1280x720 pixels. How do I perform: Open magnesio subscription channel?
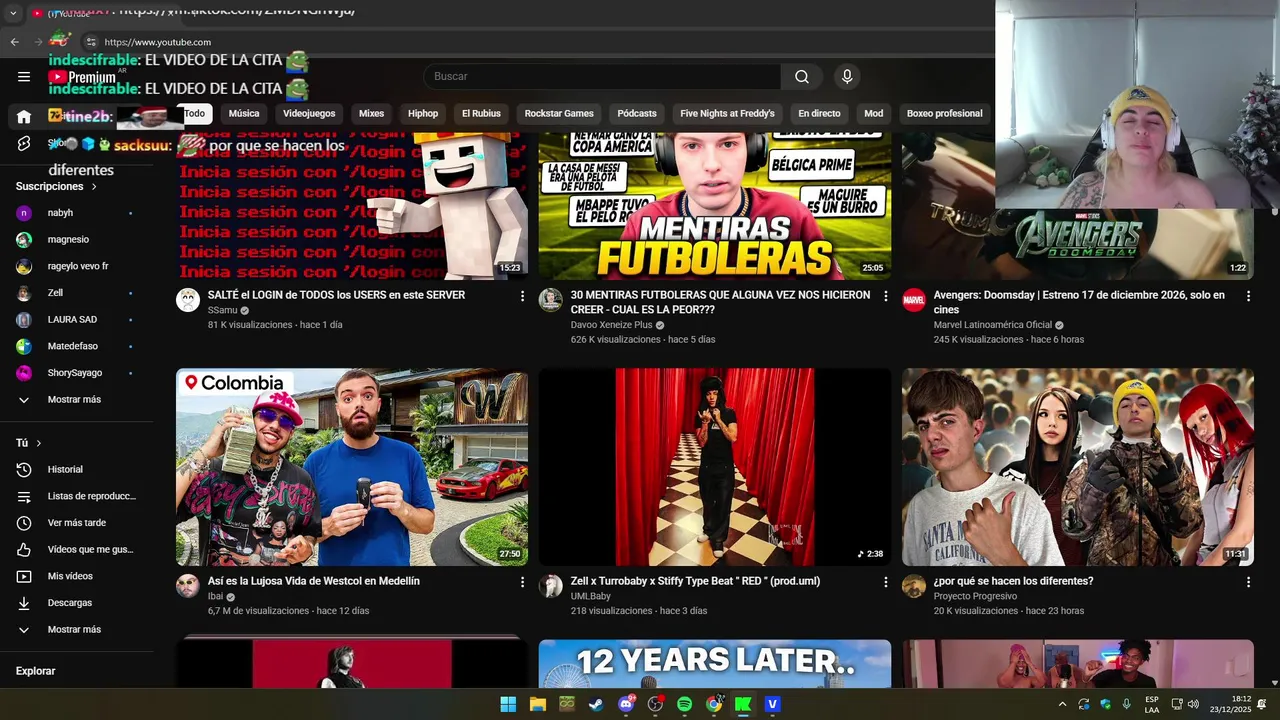(76, 240)
